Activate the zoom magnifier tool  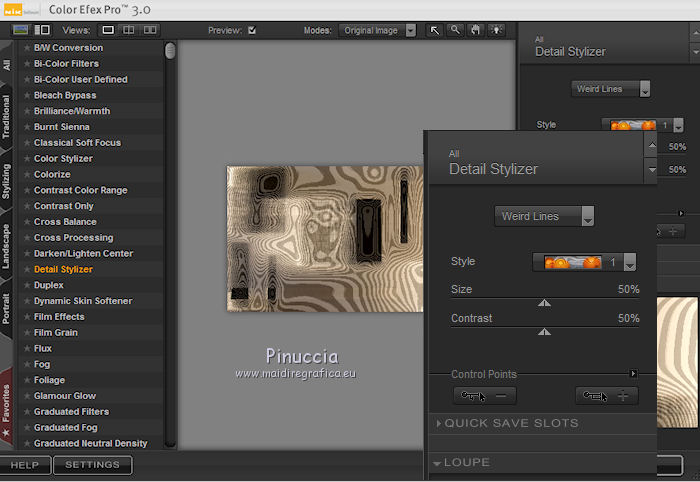click(455, 30)
